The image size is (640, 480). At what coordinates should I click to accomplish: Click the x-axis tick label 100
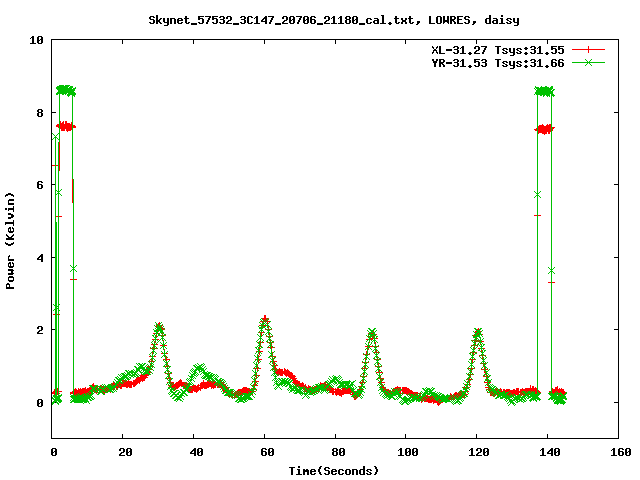point(408,452)
